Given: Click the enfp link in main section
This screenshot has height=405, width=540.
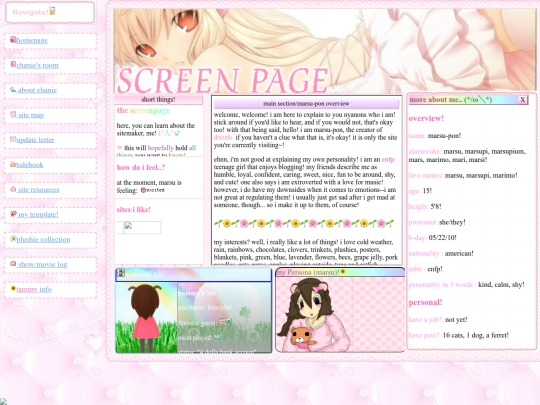Looking at the screenshot, I should pyautogui.click(x=388, y=159).
